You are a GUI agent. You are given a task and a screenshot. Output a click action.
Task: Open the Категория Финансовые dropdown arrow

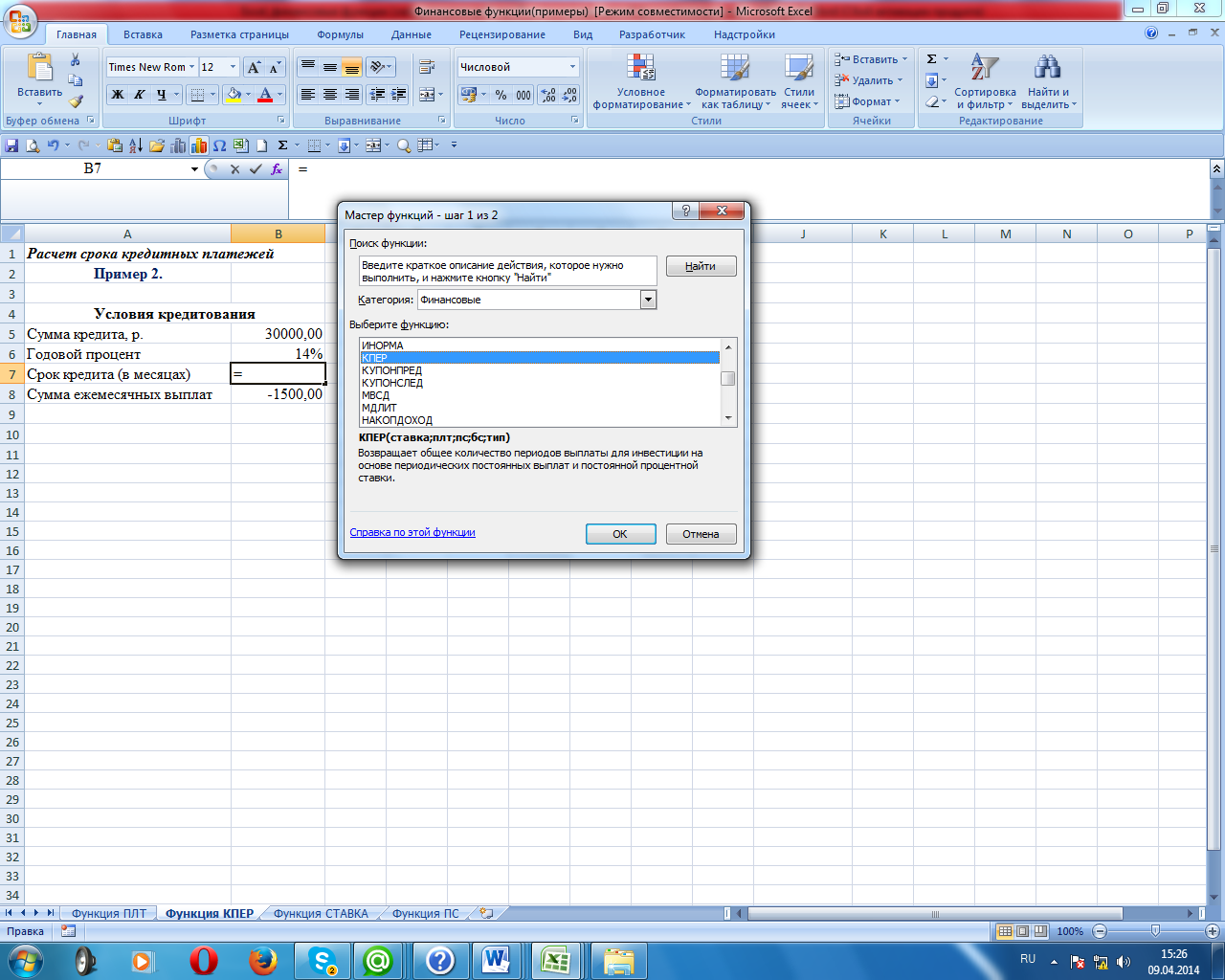(x=649, y=300)
